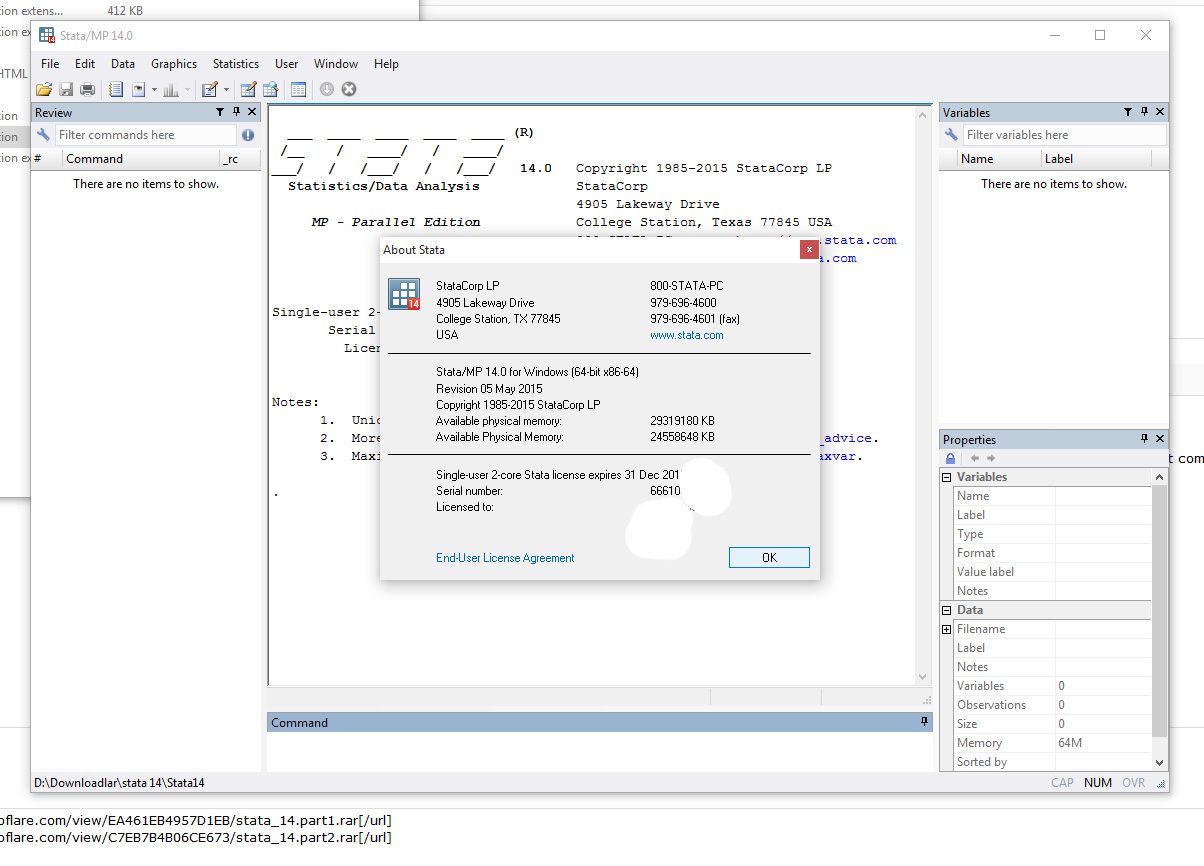The width and height of the screenshot is (1204, 866).
Task: Click the Memory value 64M in Properties
Action: [x=1070, y=743]
